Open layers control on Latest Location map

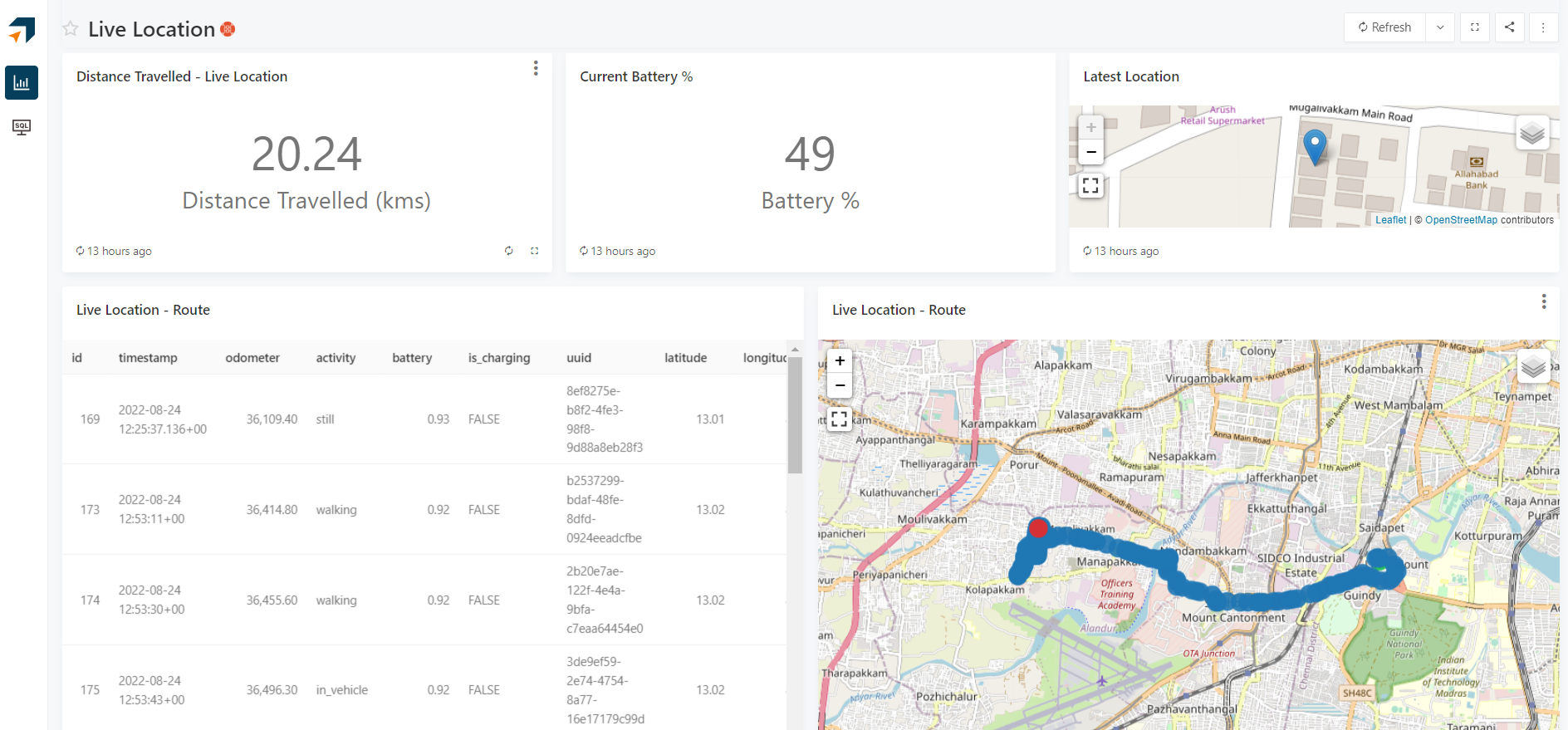pyautogui.click(x=1532, y=132)
